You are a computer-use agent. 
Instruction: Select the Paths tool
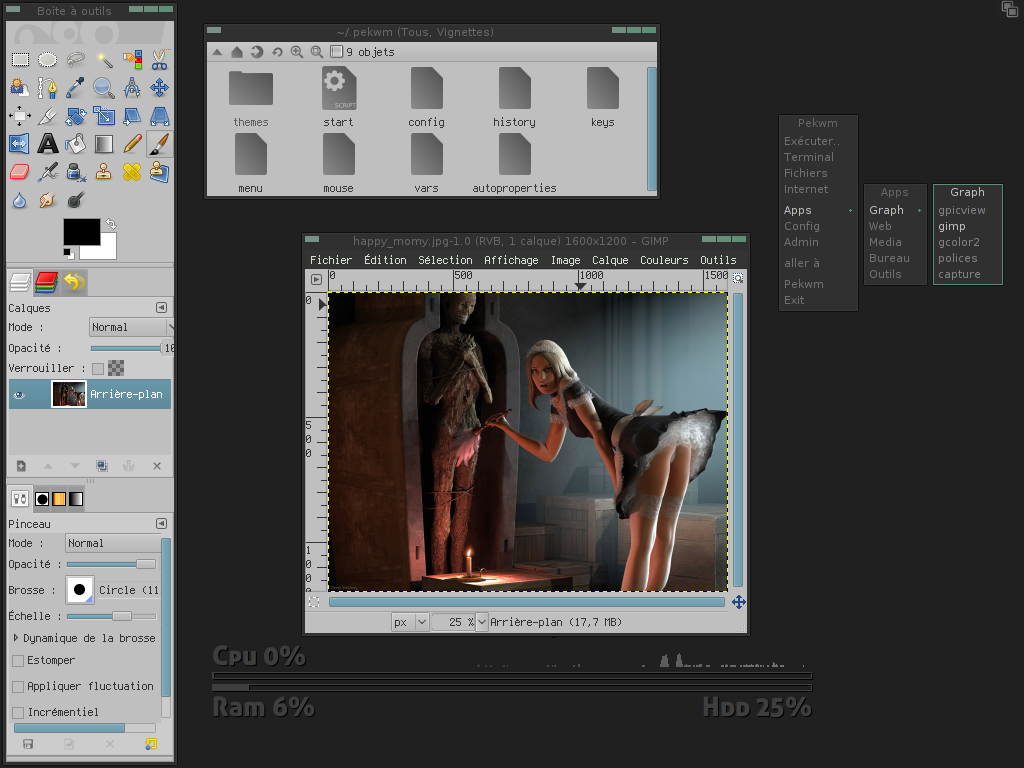tap(48, 88)
